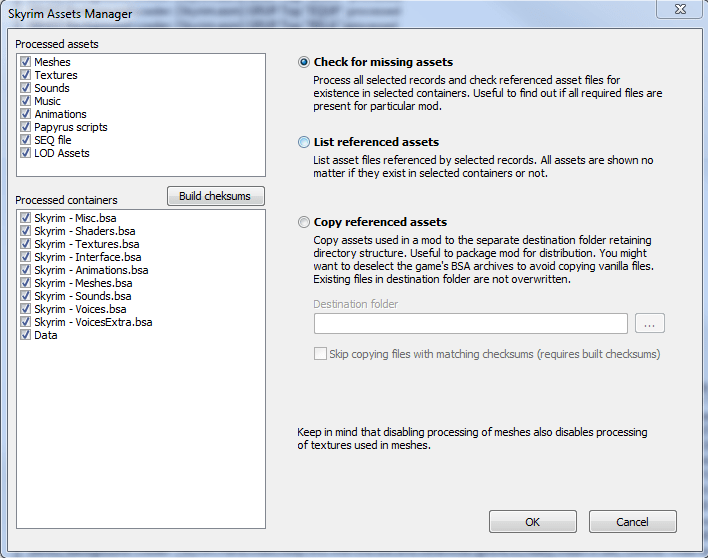Select Copy referenced assets radio button
The height and width of the screenshot is (558, 708).
(x=304, y=222)
